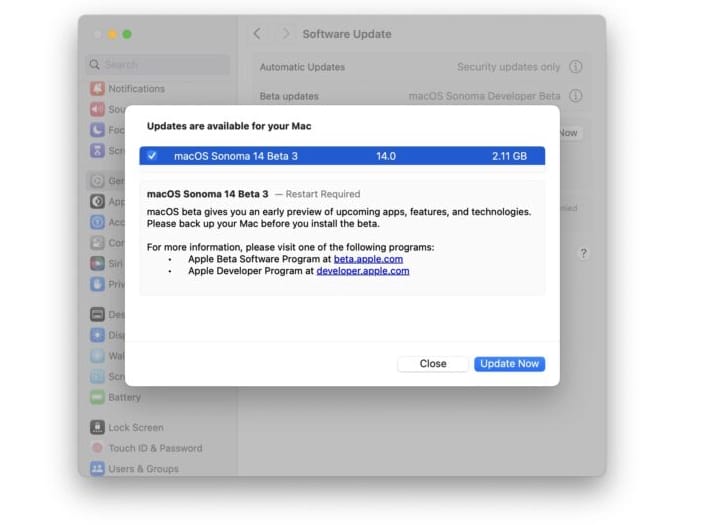Click the sidebar Search field
Screen dimensions: 705x525
[158, 65]
